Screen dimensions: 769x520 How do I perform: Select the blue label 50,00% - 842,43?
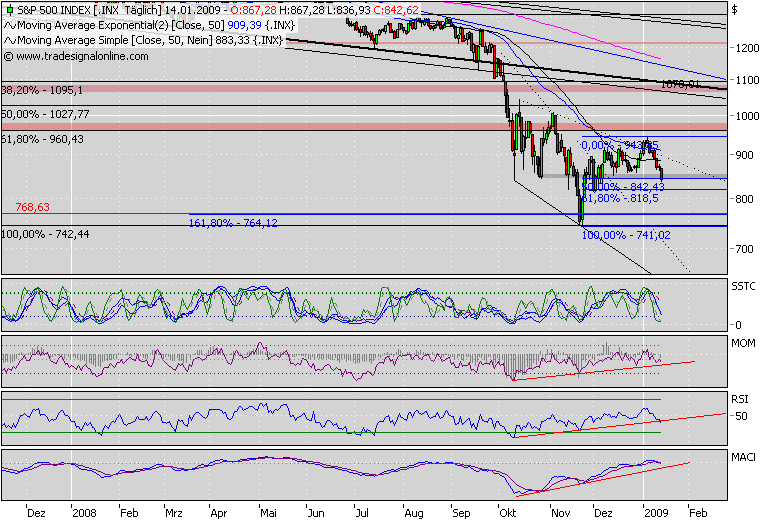pos(623,187)
